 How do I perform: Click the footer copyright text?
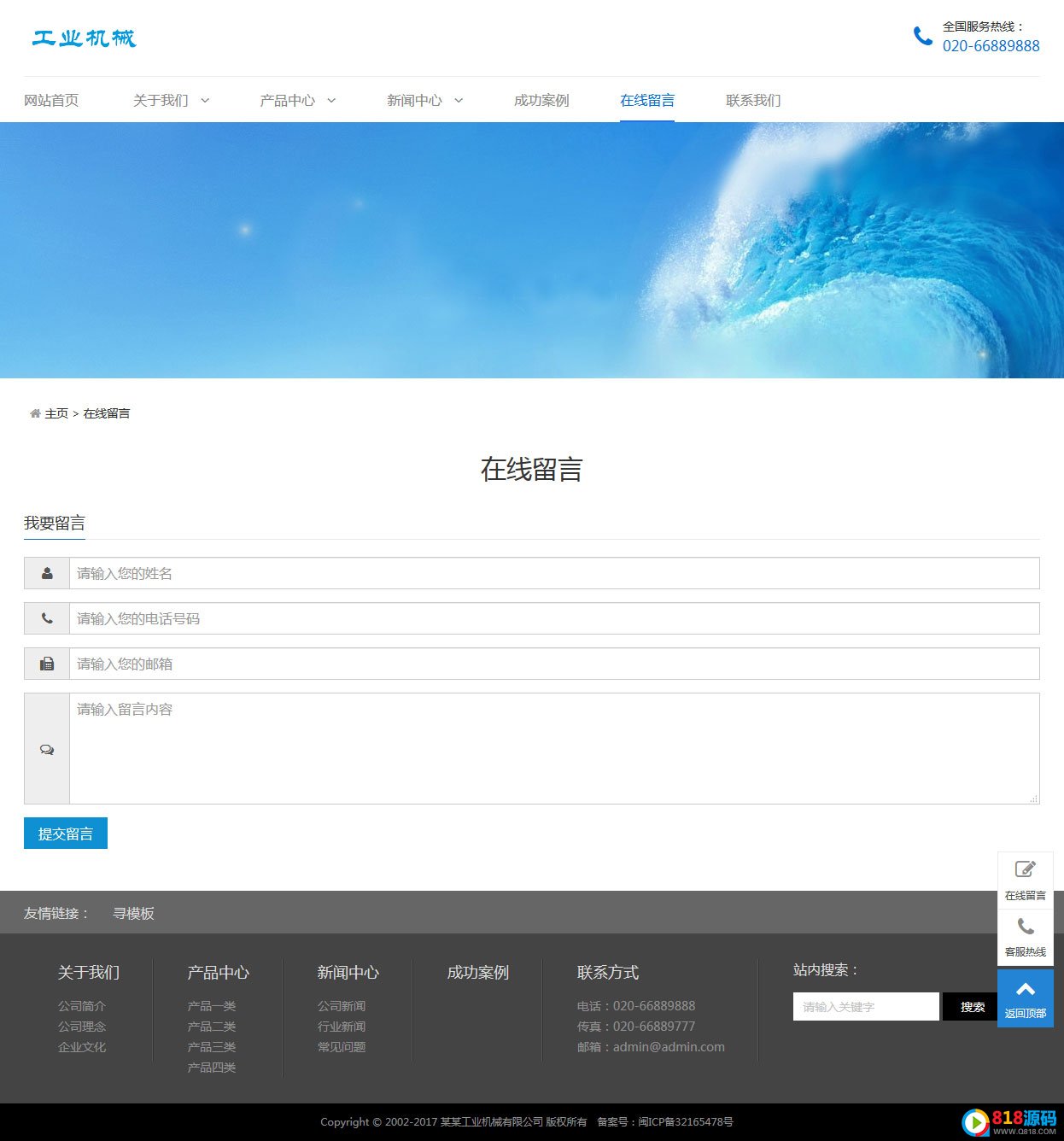(x=453, y=1122)
